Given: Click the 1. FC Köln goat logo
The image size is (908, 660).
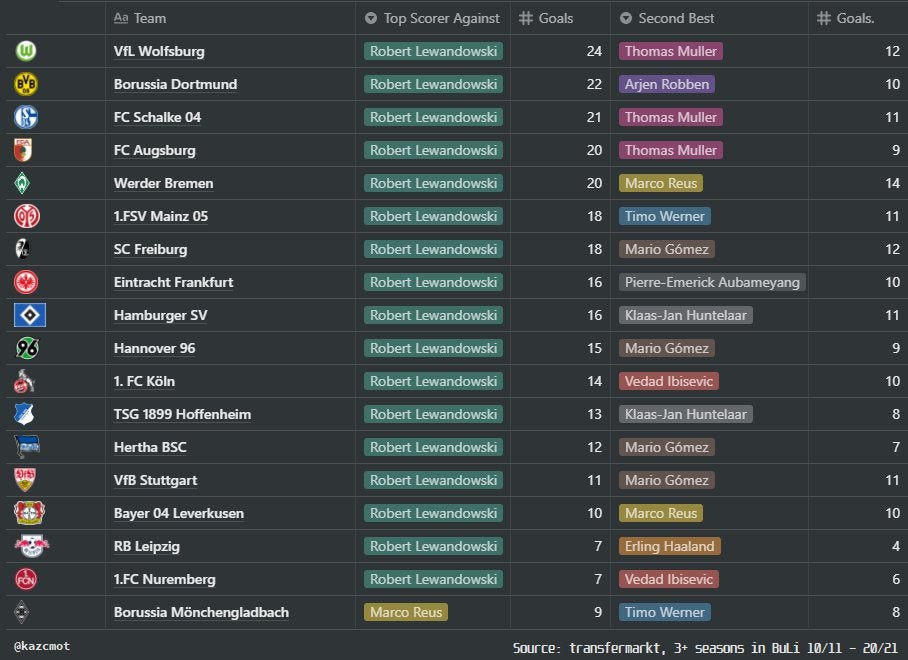Looking at the screenshot, I should pyautogui.click(x=24, y=381).
